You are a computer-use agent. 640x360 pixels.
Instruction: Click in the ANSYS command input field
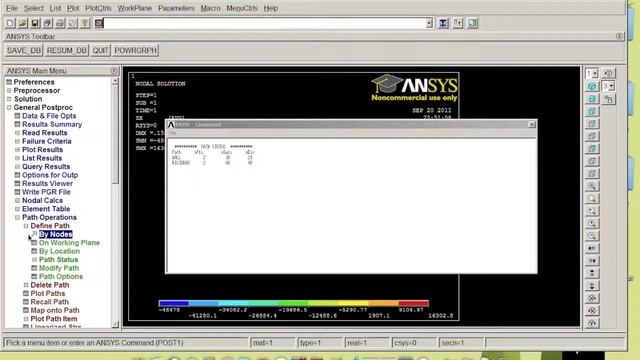click(x=264, y=23)
